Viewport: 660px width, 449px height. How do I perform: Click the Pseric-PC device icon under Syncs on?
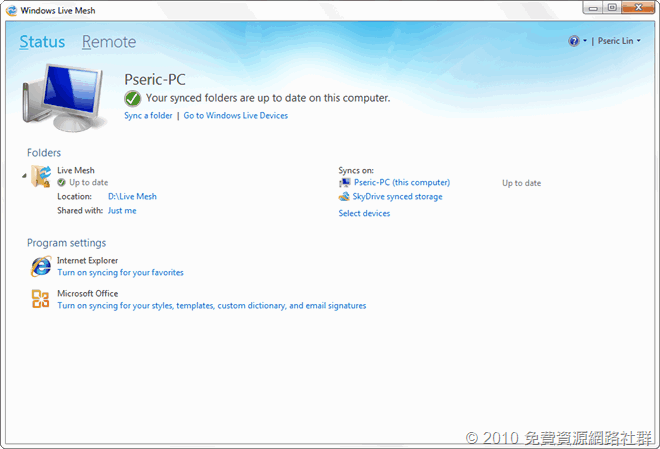pos(345,182)
